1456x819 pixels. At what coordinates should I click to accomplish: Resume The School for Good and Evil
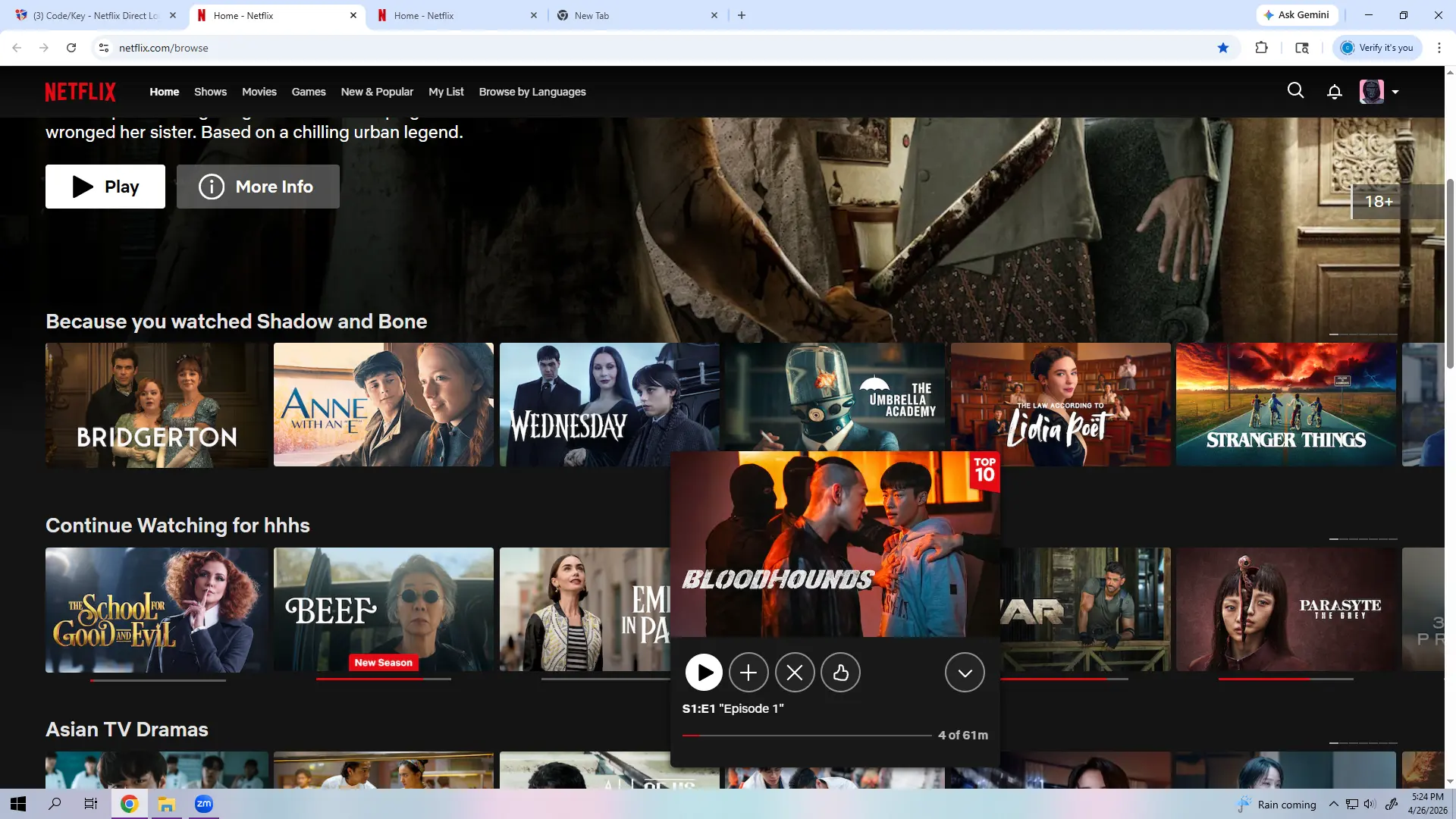[x=157, y=610]
